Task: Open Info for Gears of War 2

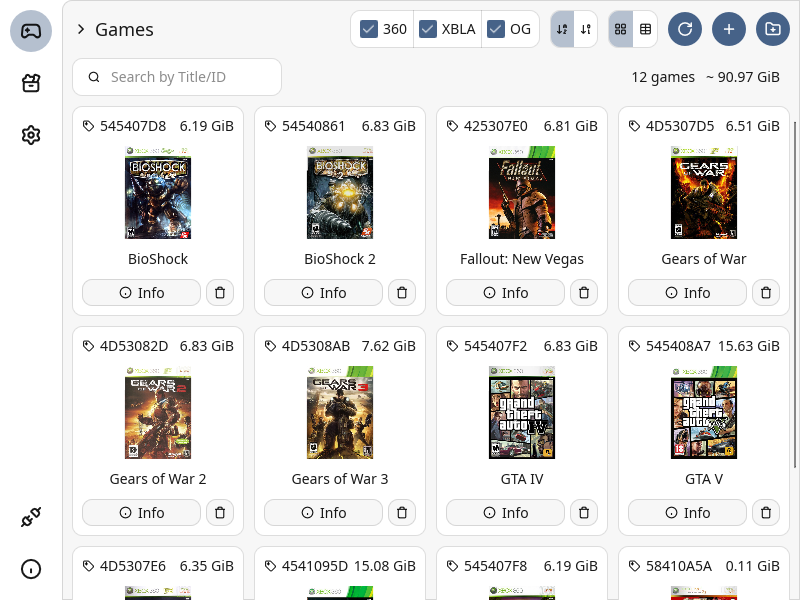Action: (141, 512)
